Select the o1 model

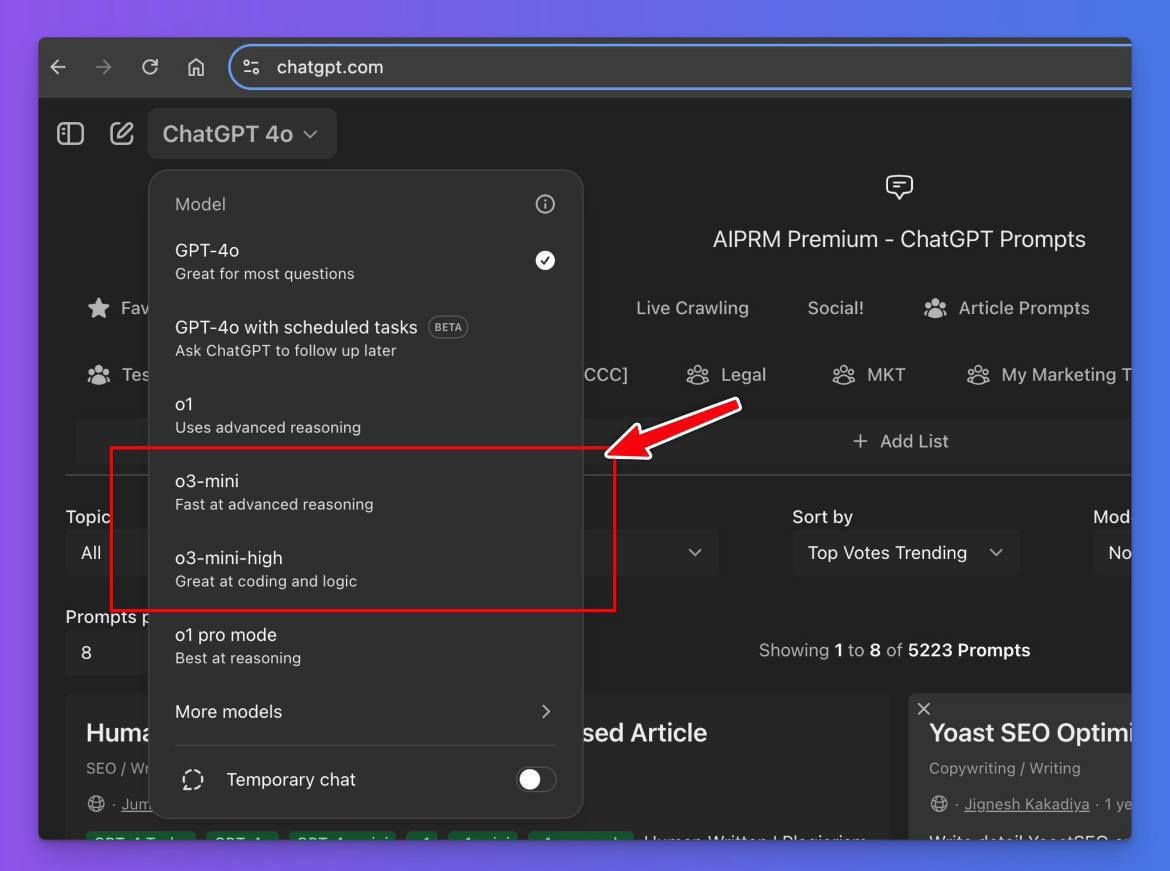[365, 415]
